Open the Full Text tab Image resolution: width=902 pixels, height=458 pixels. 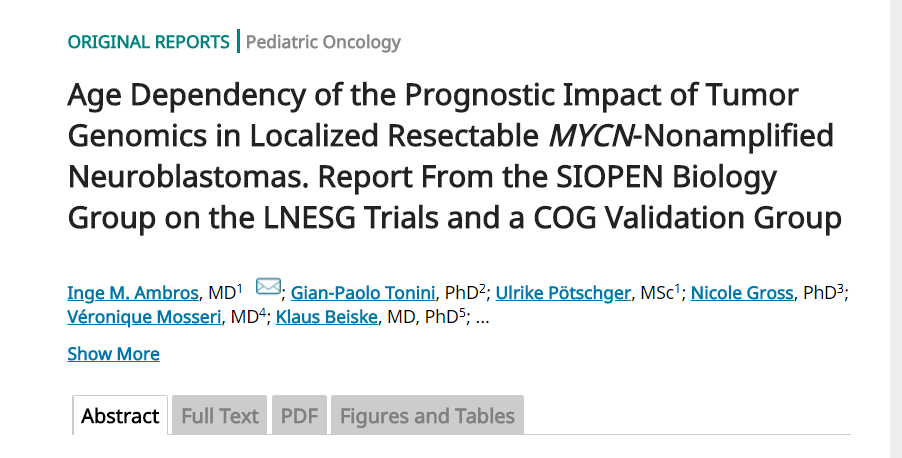pos(220,416)
